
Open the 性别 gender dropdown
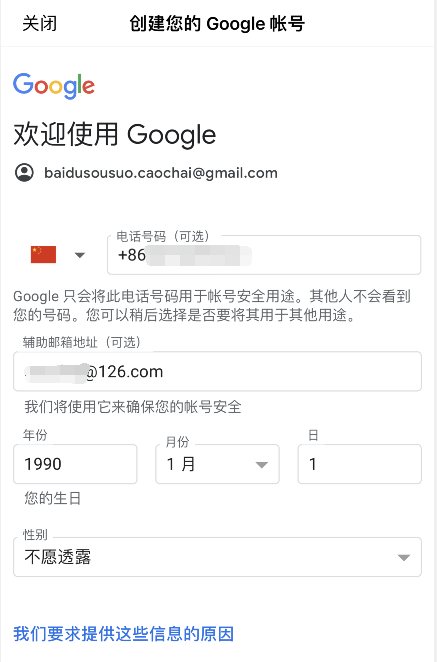coord(217,557)
